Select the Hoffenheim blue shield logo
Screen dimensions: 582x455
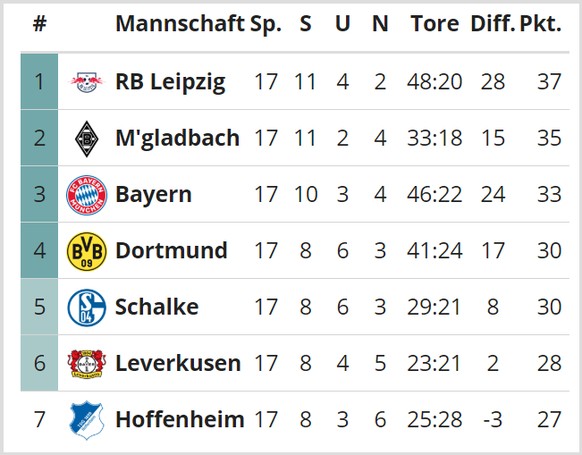[86, 420]
